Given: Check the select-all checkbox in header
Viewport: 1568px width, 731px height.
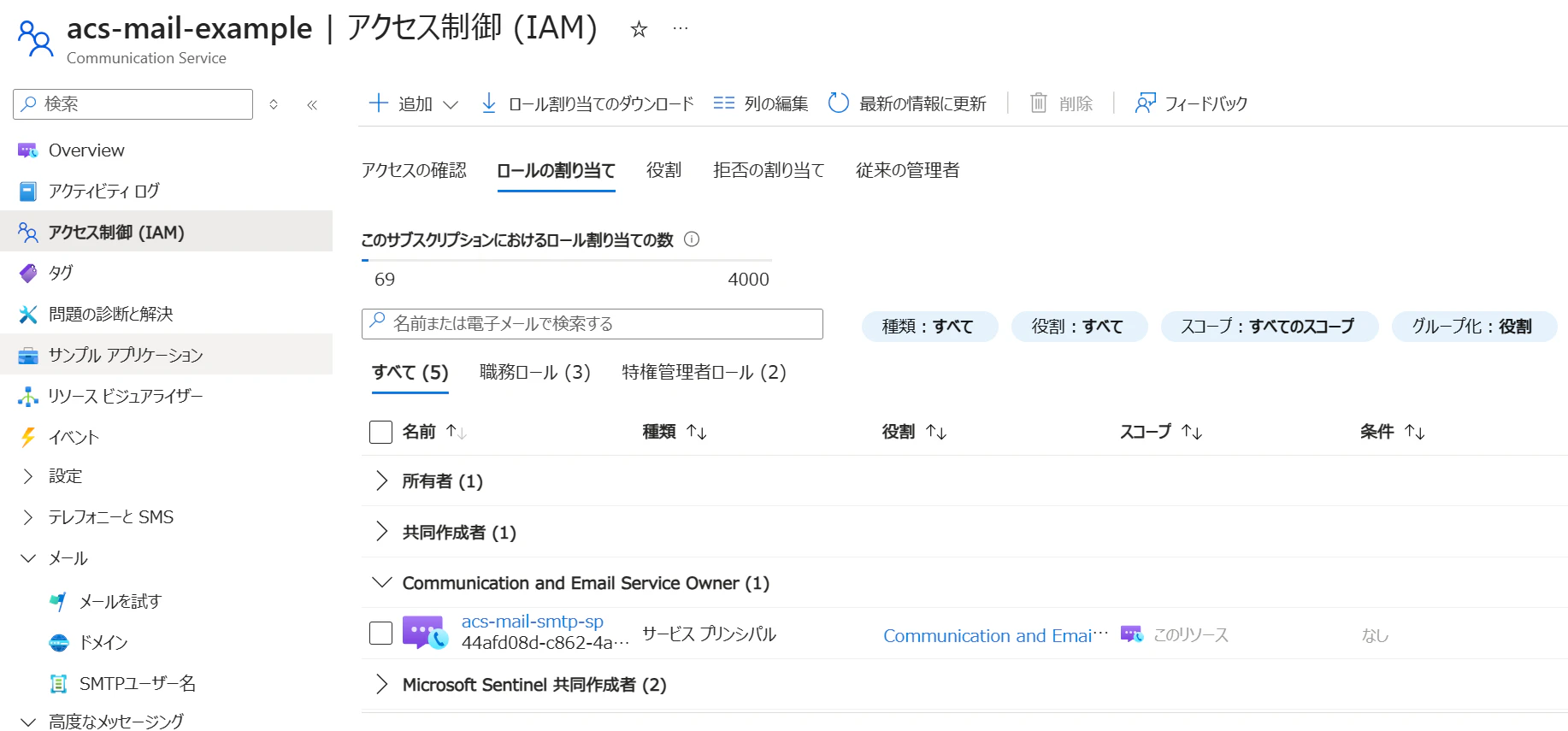Looking at the screenshot, I should [x=380, y=432].
